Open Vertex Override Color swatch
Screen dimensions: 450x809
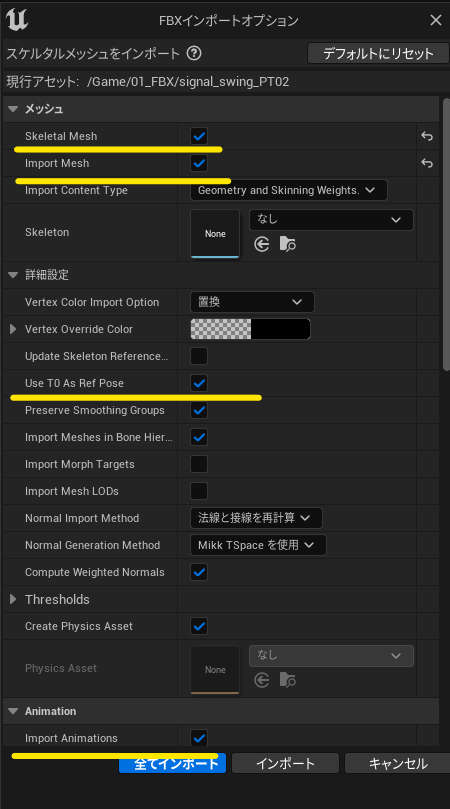tap(250, 329)
